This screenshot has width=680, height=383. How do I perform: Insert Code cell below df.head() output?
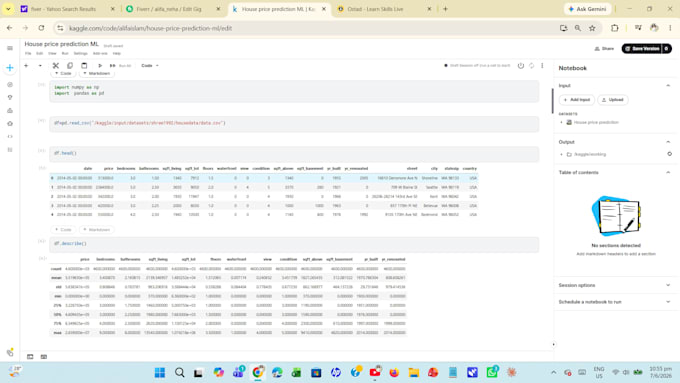63,229
